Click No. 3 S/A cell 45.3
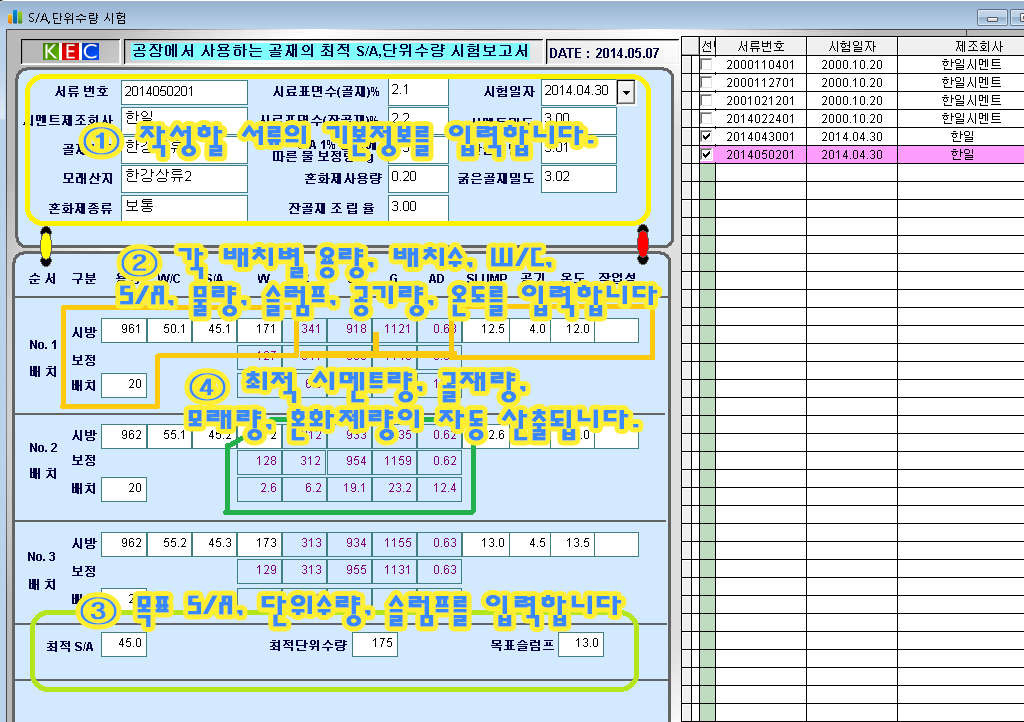Image resolution: width=1024 pixels, height=722 pixels. 214,544
